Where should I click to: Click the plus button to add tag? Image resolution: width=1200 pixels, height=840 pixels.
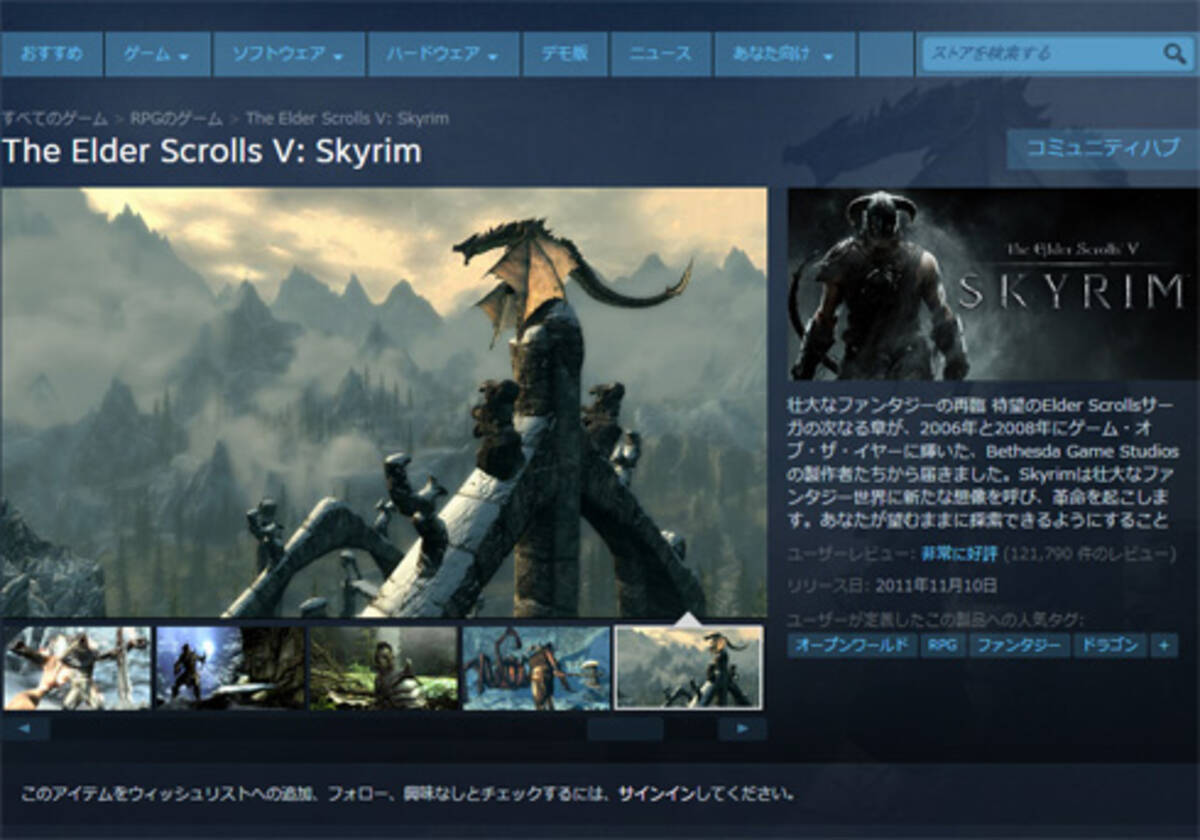point(1163,646)
